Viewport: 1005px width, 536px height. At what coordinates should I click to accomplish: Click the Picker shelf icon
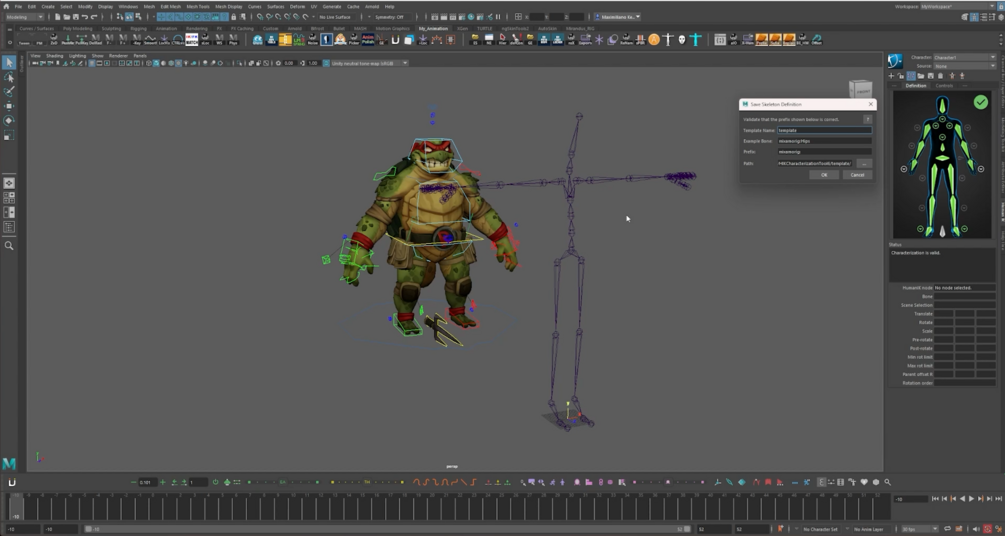click(x=354, y=40)
